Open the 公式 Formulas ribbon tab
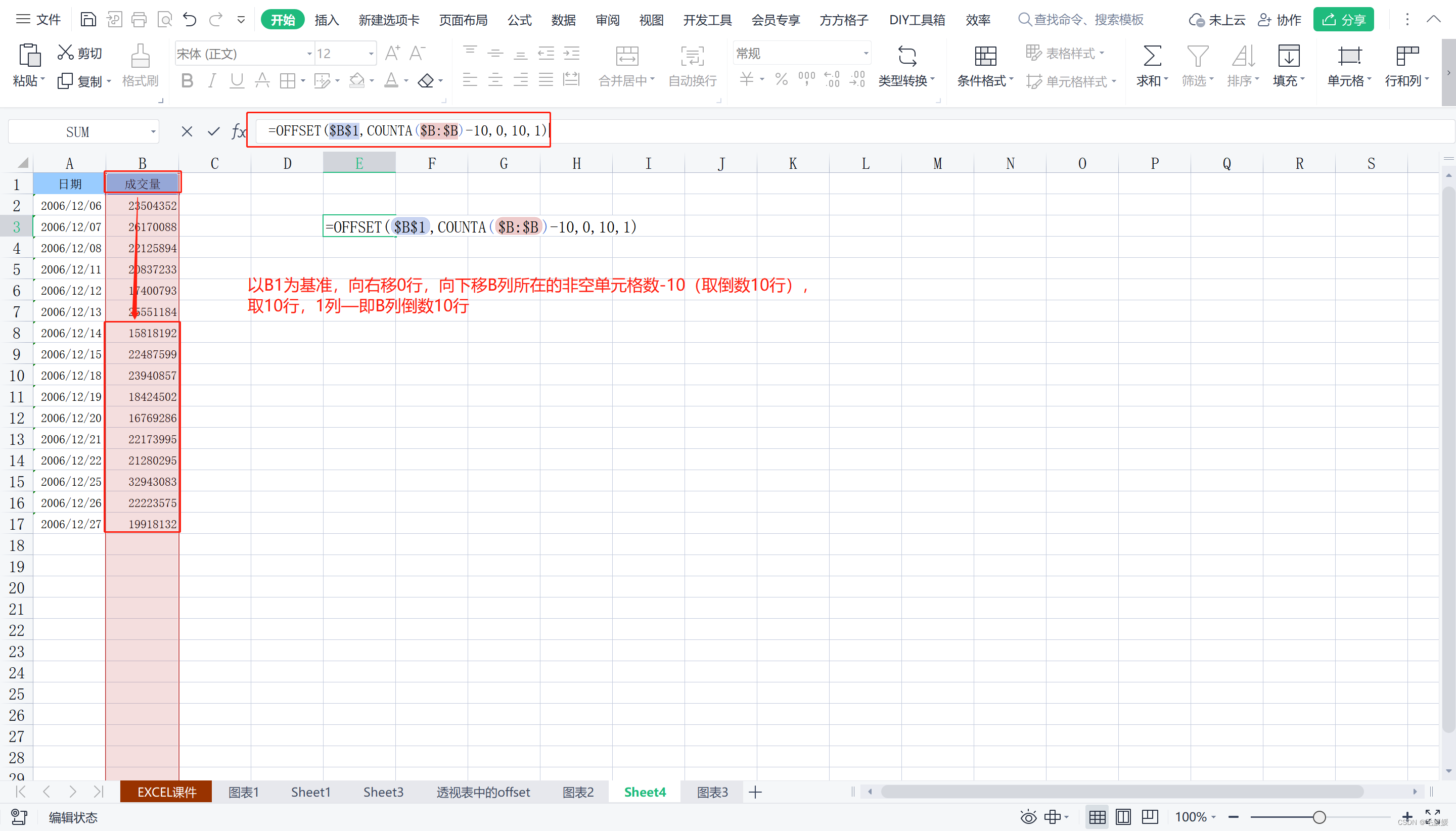The height and width of the screenshot is (831, 1456). pos(519,20)
